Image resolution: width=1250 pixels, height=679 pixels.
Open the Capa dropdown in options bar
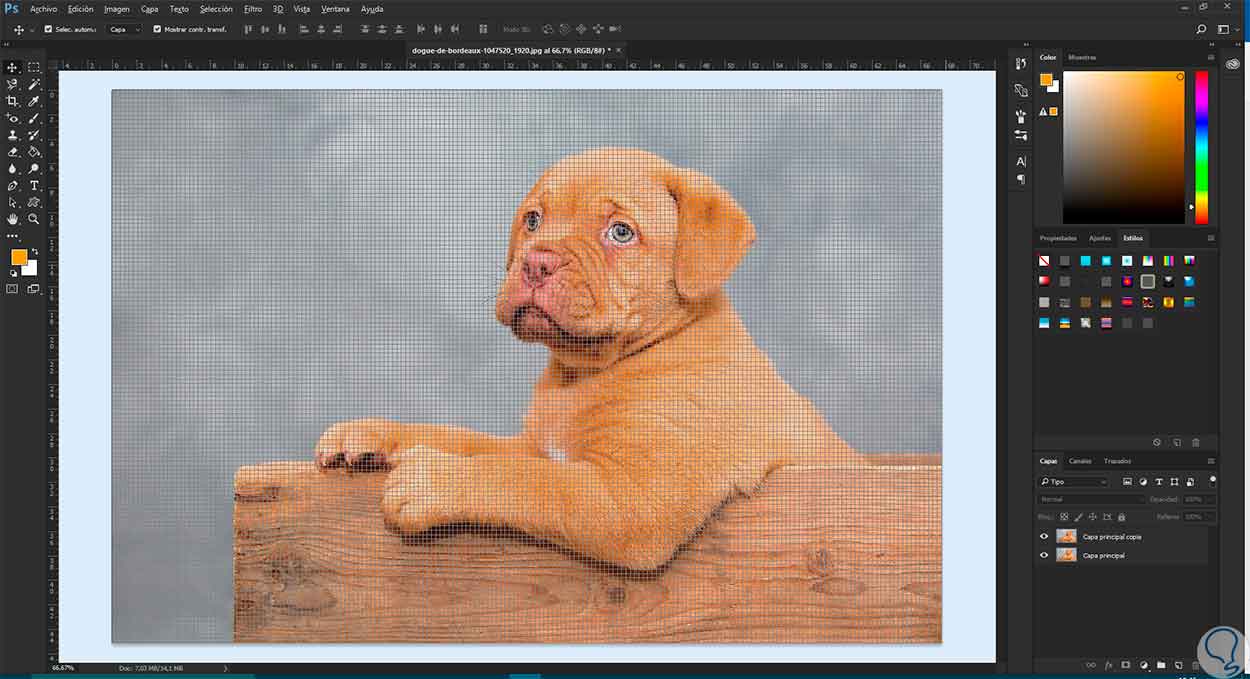coord(124,29)
